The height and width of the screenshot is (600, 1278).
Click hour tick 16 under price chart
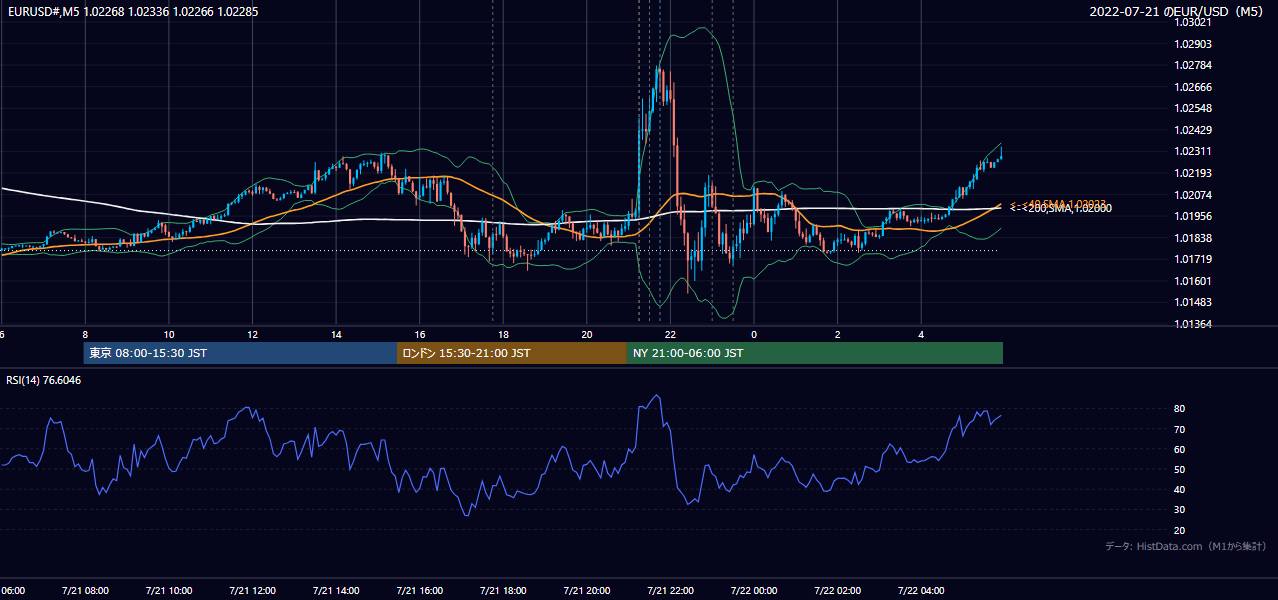coord(420,335)
